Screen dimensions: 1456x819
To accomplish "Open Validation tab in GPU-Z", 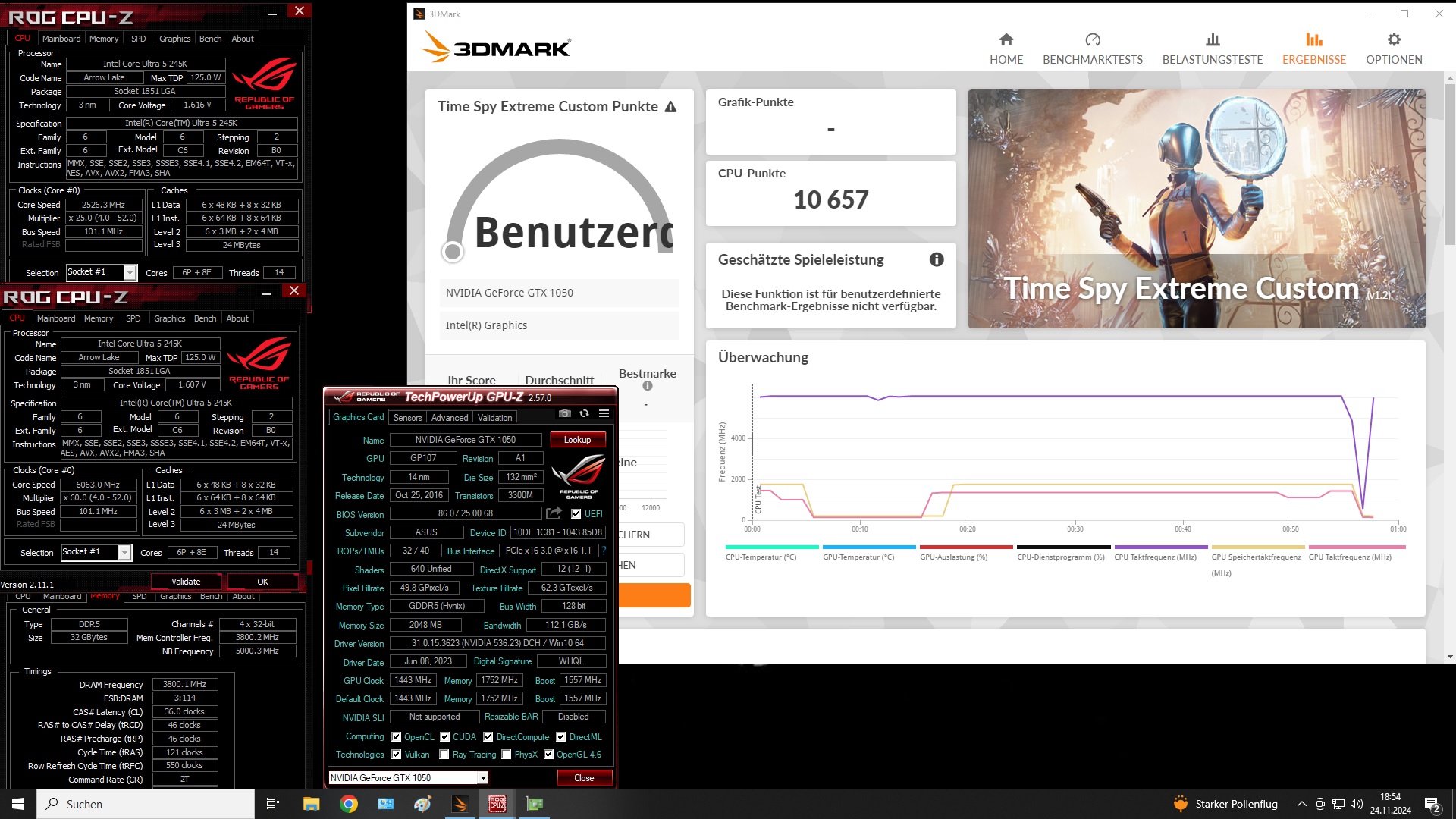I will [x=495, y=418].
